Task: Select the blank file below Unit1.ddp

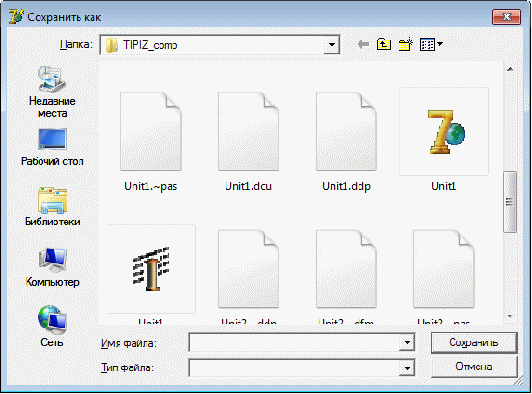Action: pyautogui.click(x=346, y=269)
